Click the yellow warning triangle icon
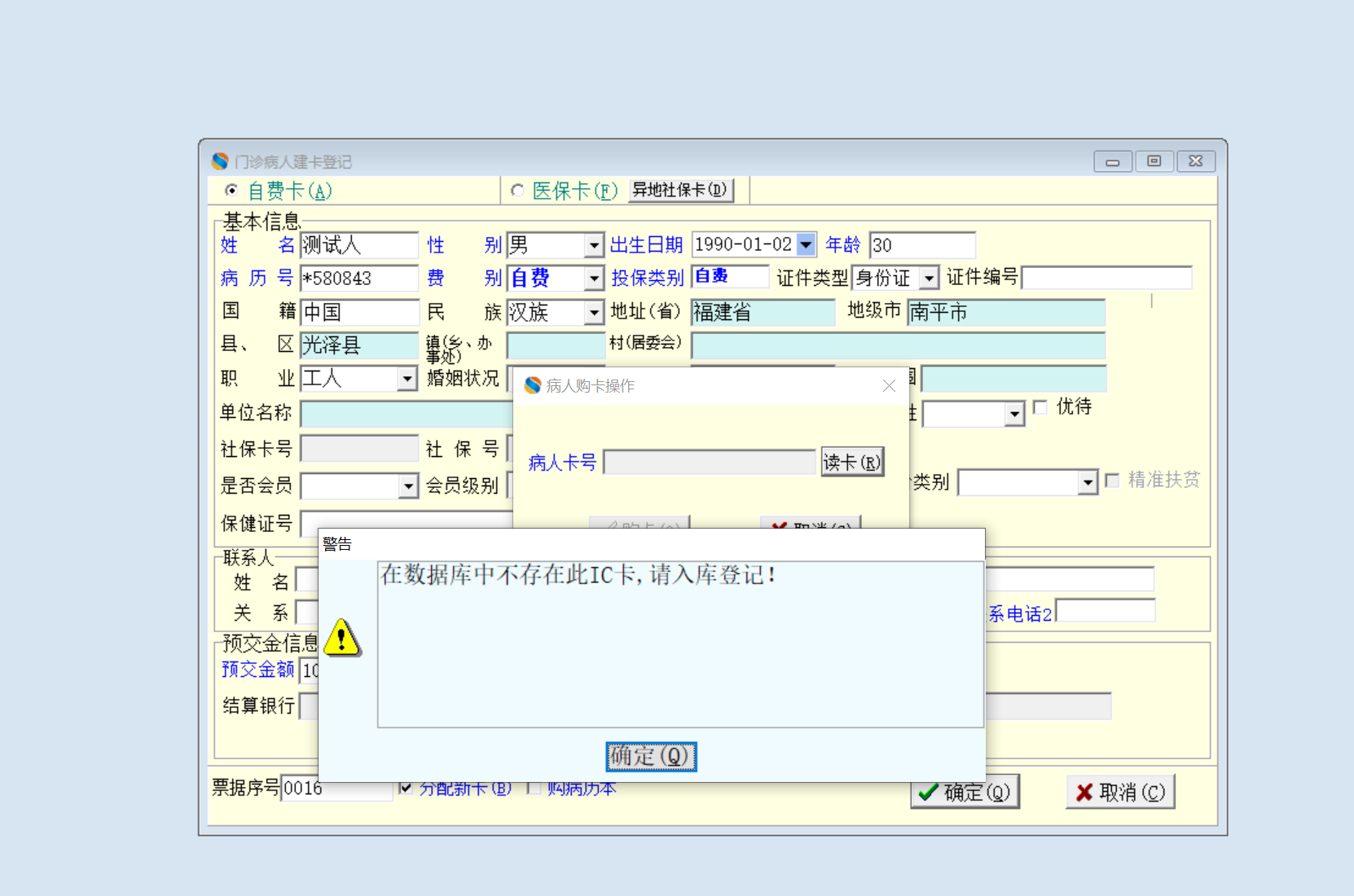 coord(342,637)
